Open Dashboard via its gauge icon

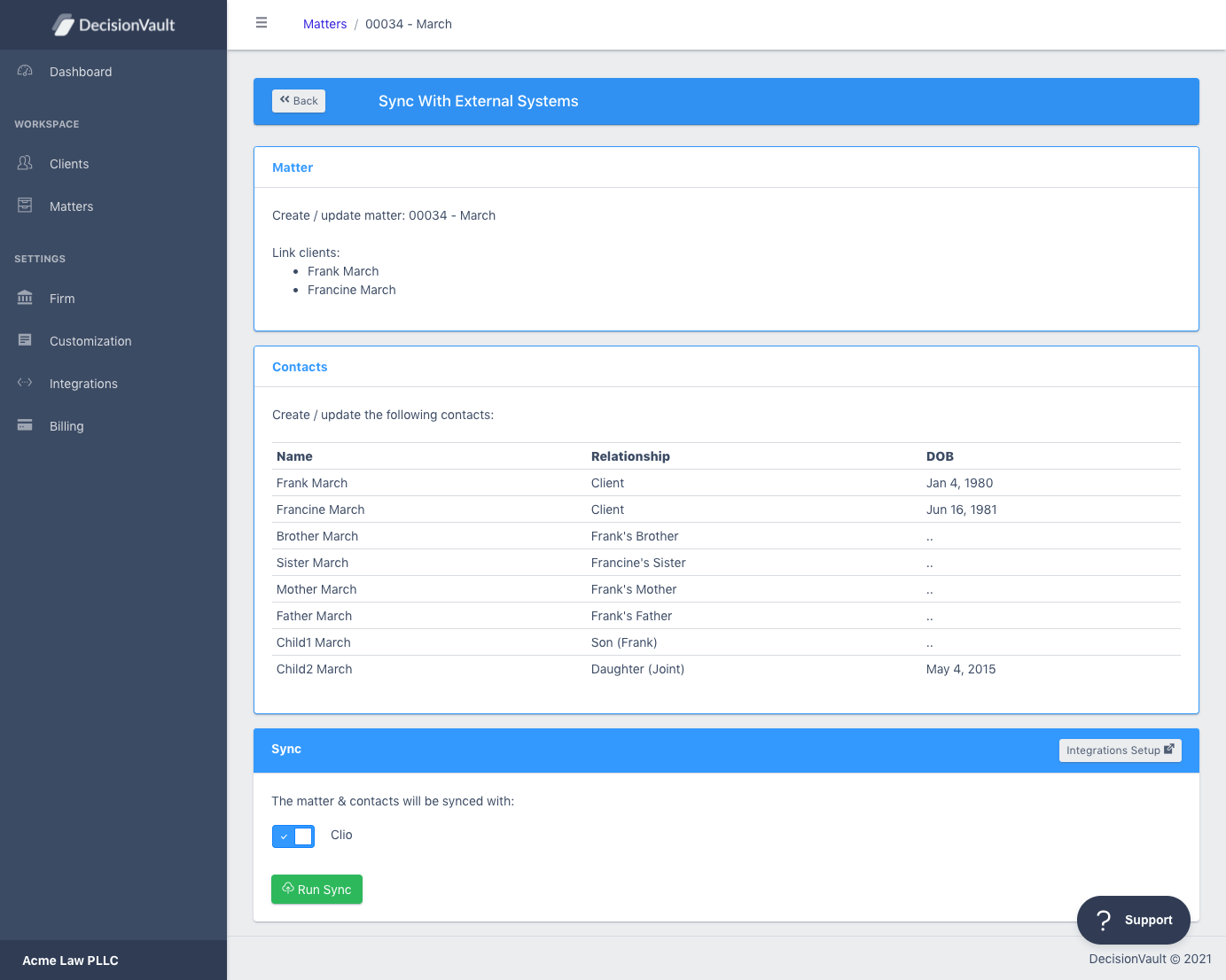tap(25, 71)
